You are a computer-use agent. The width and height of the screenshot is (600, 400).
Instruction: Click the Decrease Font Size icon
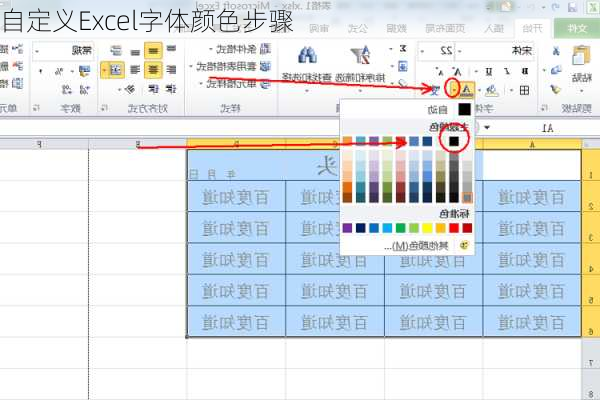440,72
